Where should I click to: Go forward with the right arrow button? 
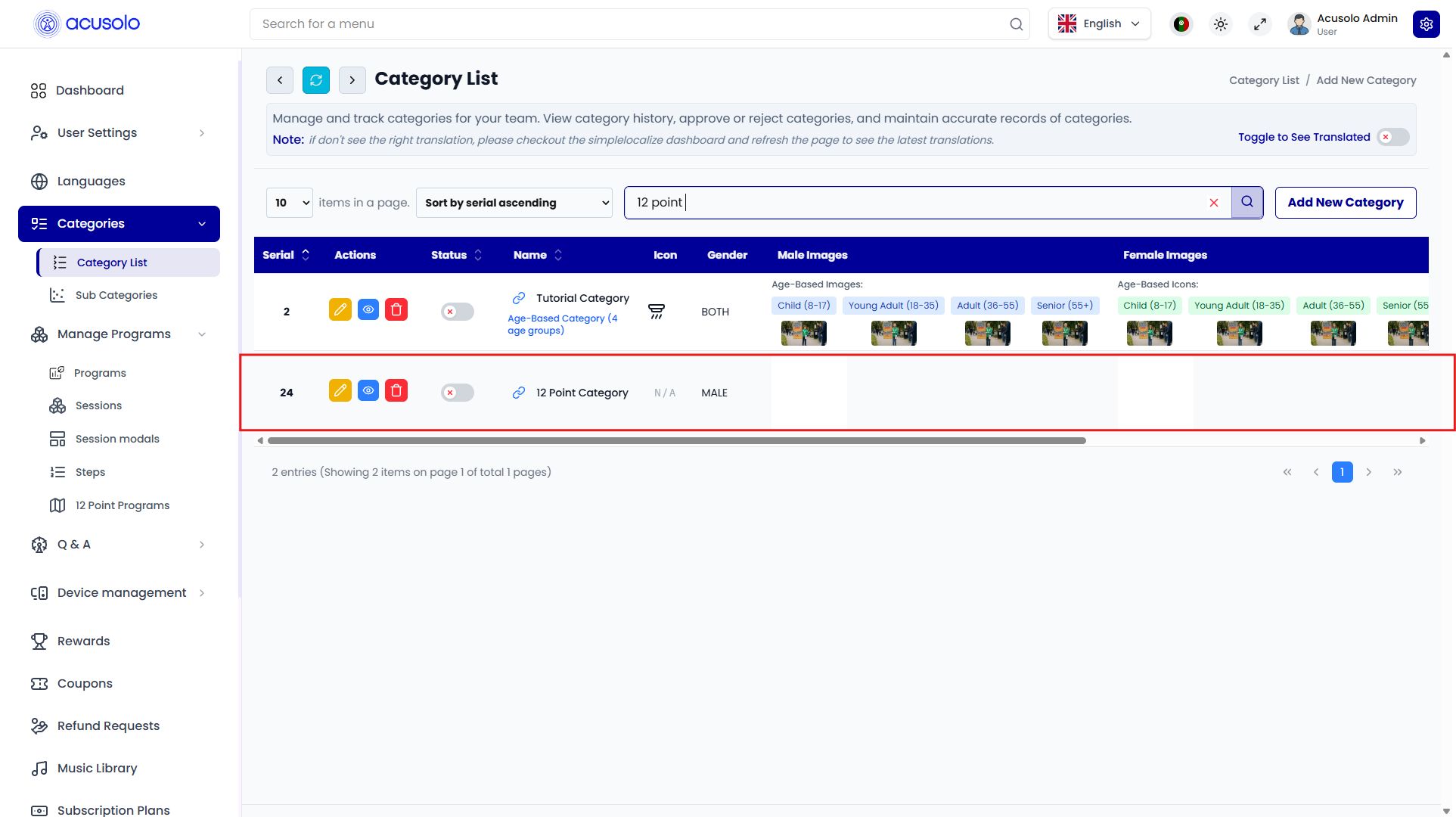[x=352, y=80]
